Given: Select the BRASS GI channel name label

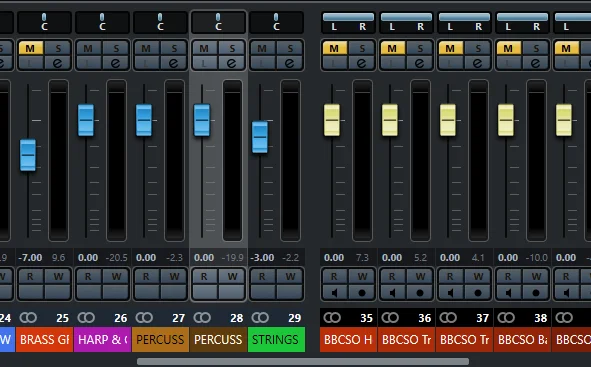Looking at the screenshot, I should click(x=44, y=339).
